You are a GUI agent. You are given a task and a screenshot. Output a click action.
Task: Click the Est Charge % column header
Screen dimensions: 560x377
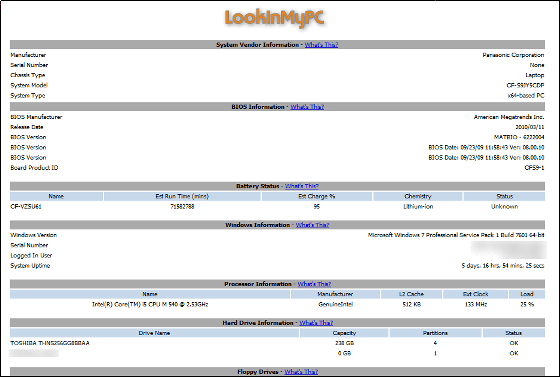(317, 196)
